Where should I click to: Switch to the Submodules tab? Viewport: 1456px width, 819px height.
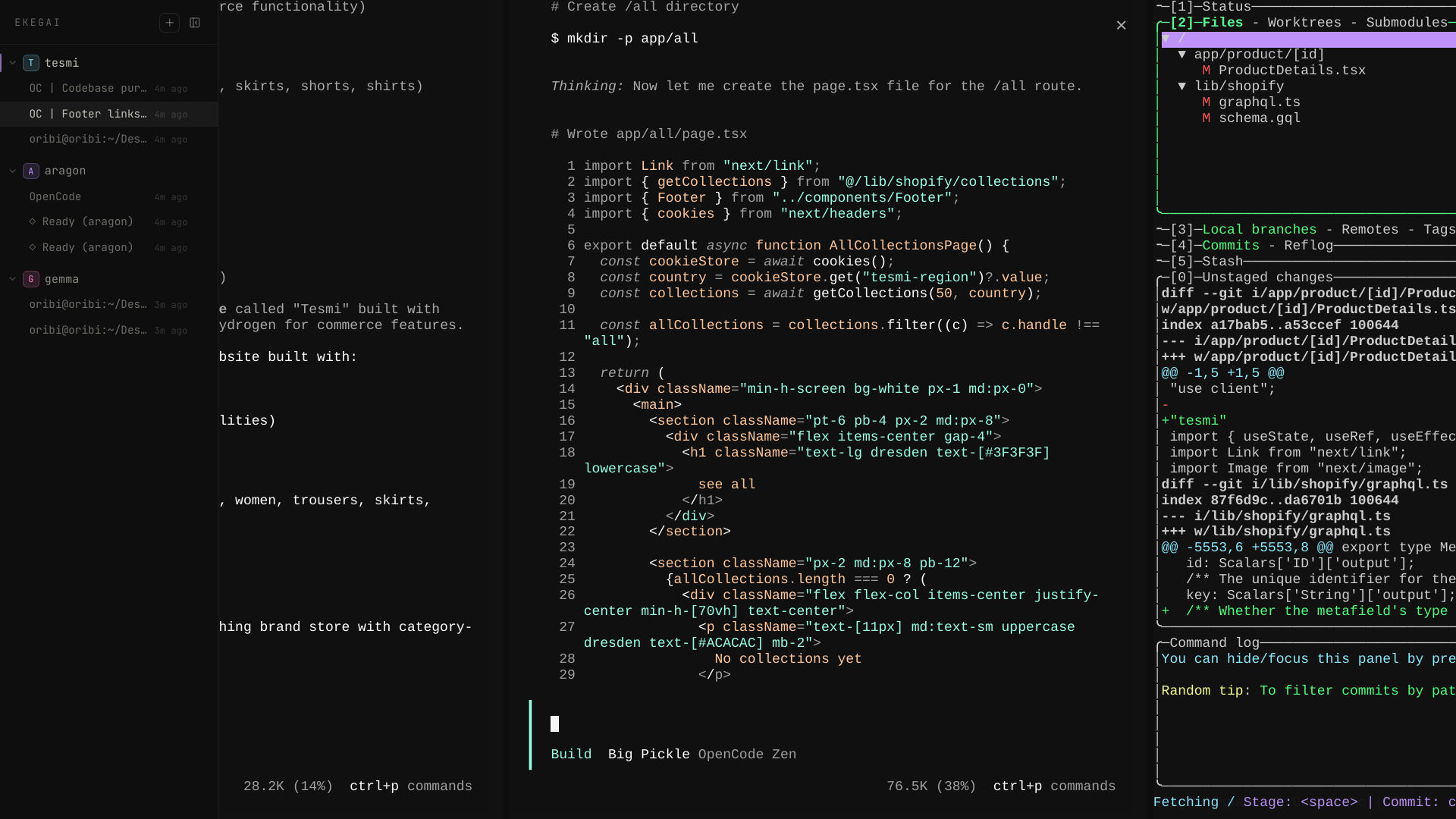click(1407, 23)
